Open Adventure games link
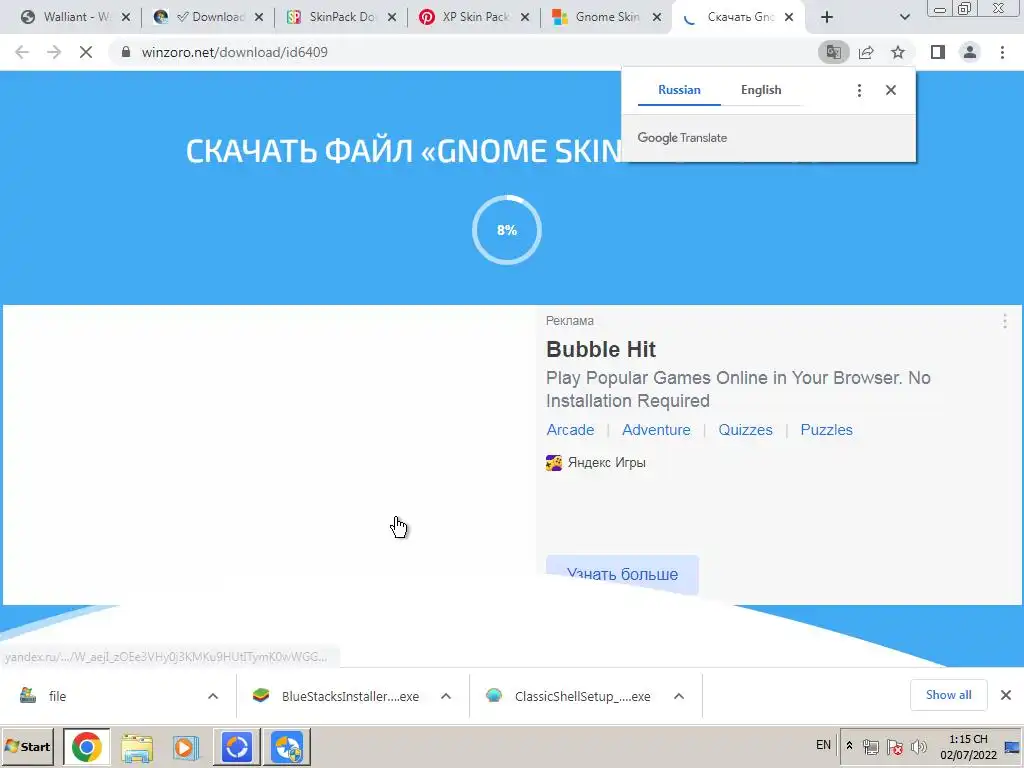1024x768 pixels. 656,430
